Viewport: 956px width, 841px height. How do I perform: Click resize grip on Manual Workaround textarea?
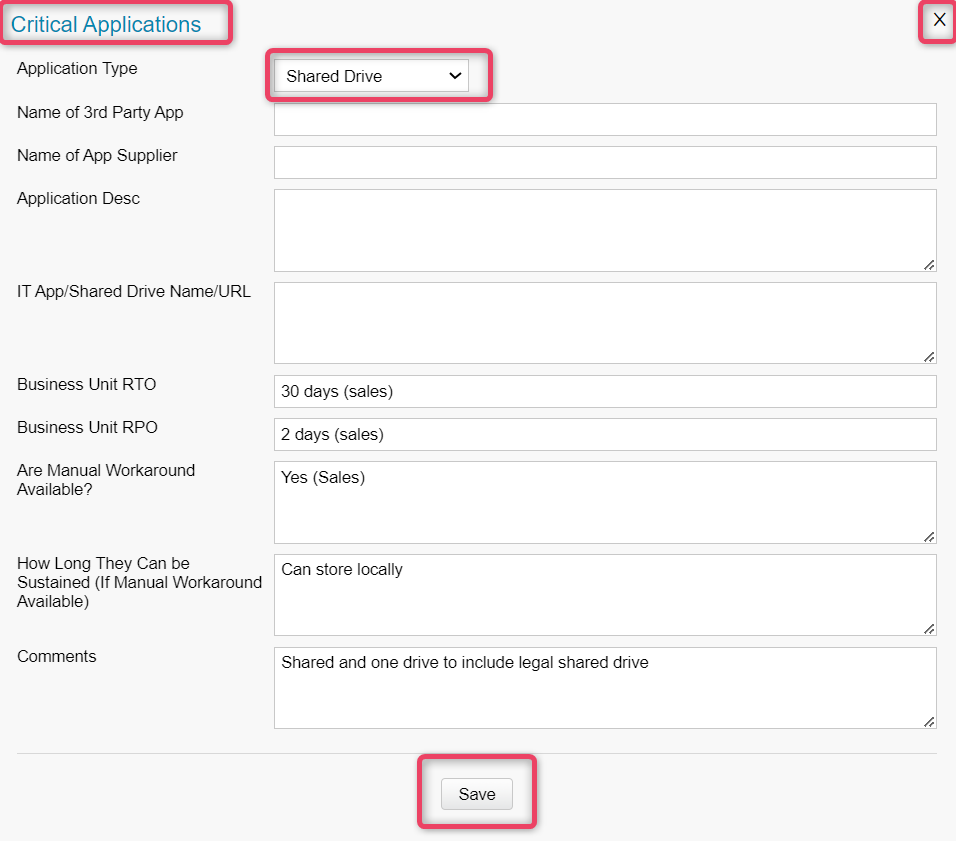click(x=929, y=537)
